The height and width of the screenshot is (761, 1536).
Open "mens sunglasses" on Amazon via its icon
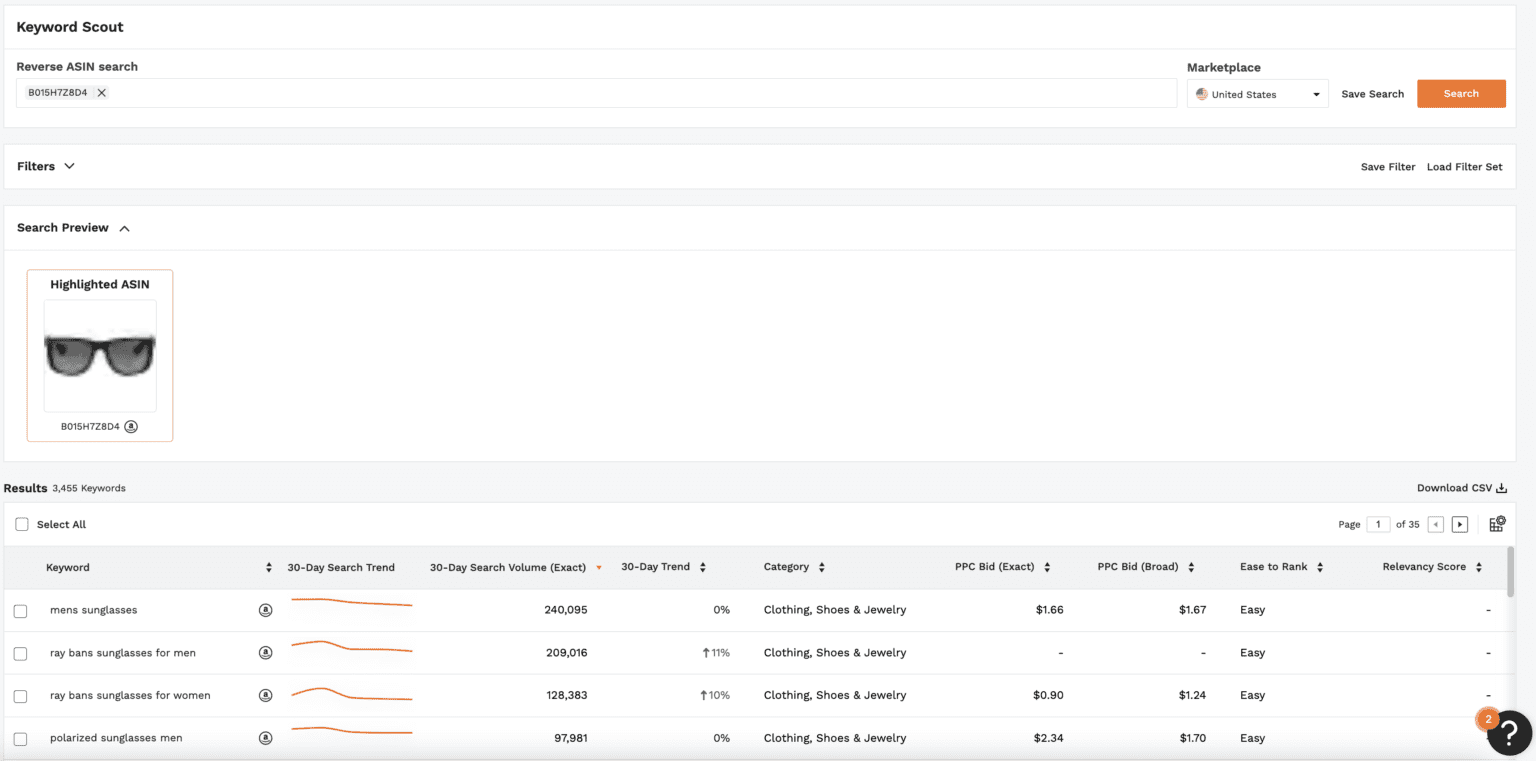pos(265,609)
